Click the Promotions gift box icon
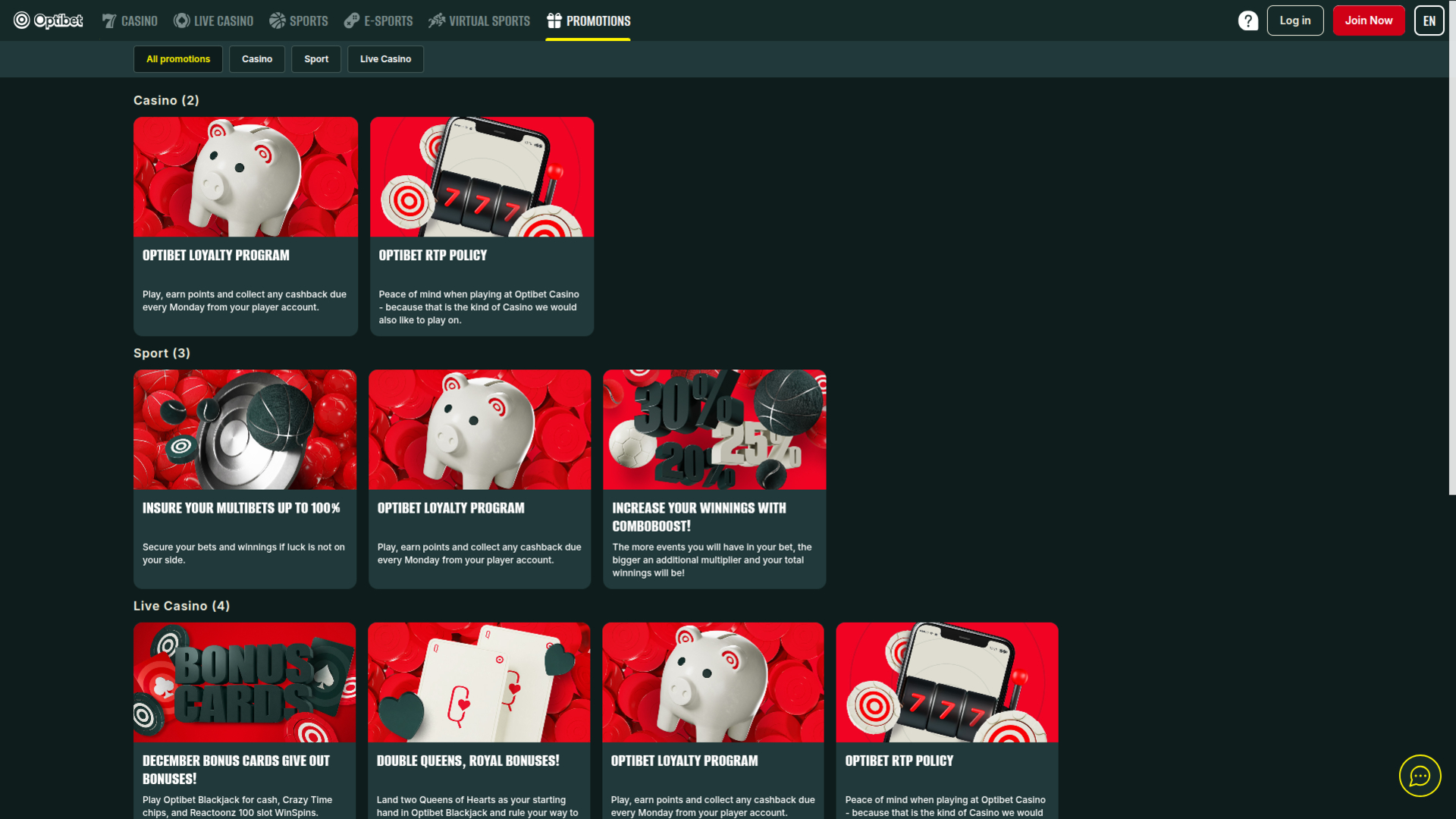 [554, 20]
